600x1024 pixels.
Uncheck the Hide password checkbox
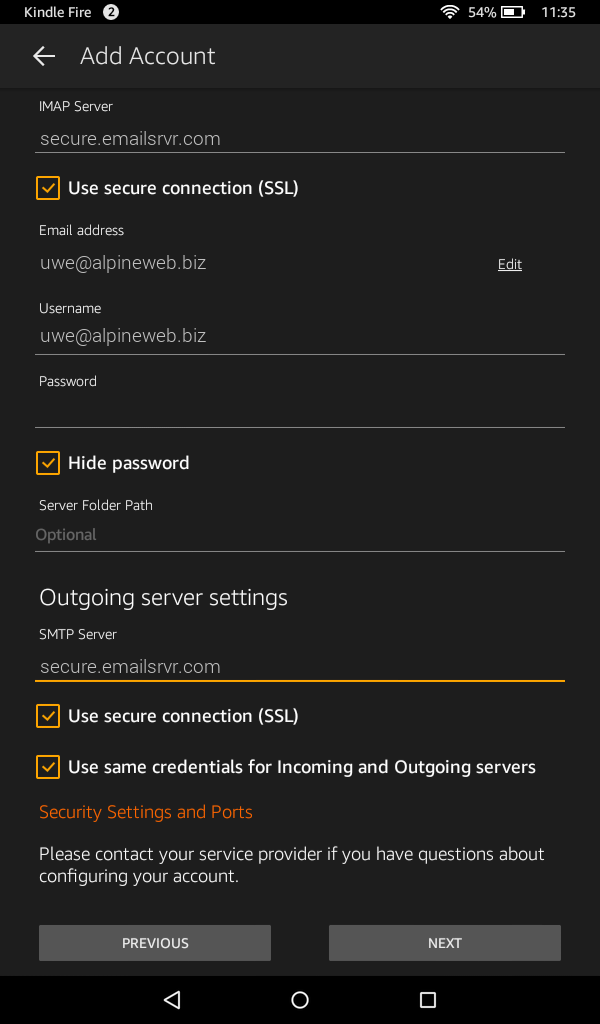coord(48,463)
